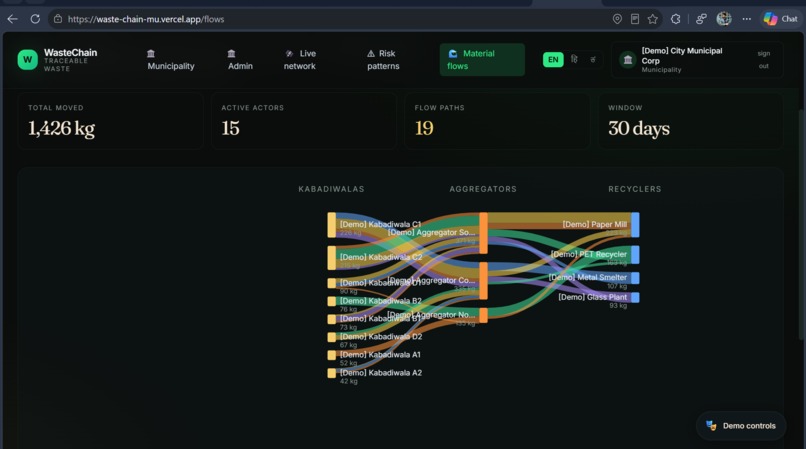Image resolution: width=806 pixels, height=449 pixels.
Task: Go back to the previous page
Action: coord(13,19)
